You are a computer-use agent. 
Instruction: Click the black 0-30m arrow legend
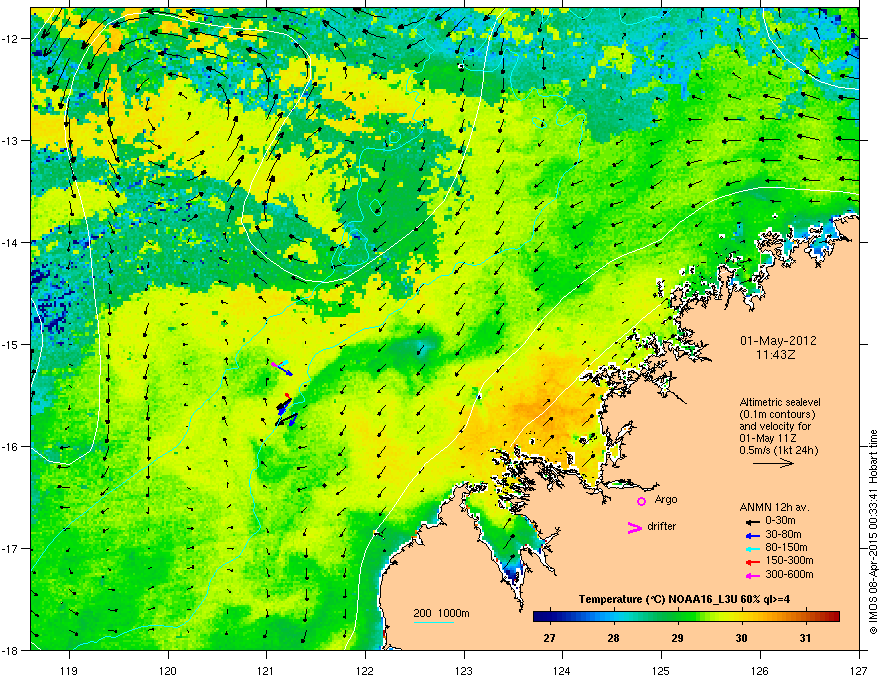[x=752, y=522]
